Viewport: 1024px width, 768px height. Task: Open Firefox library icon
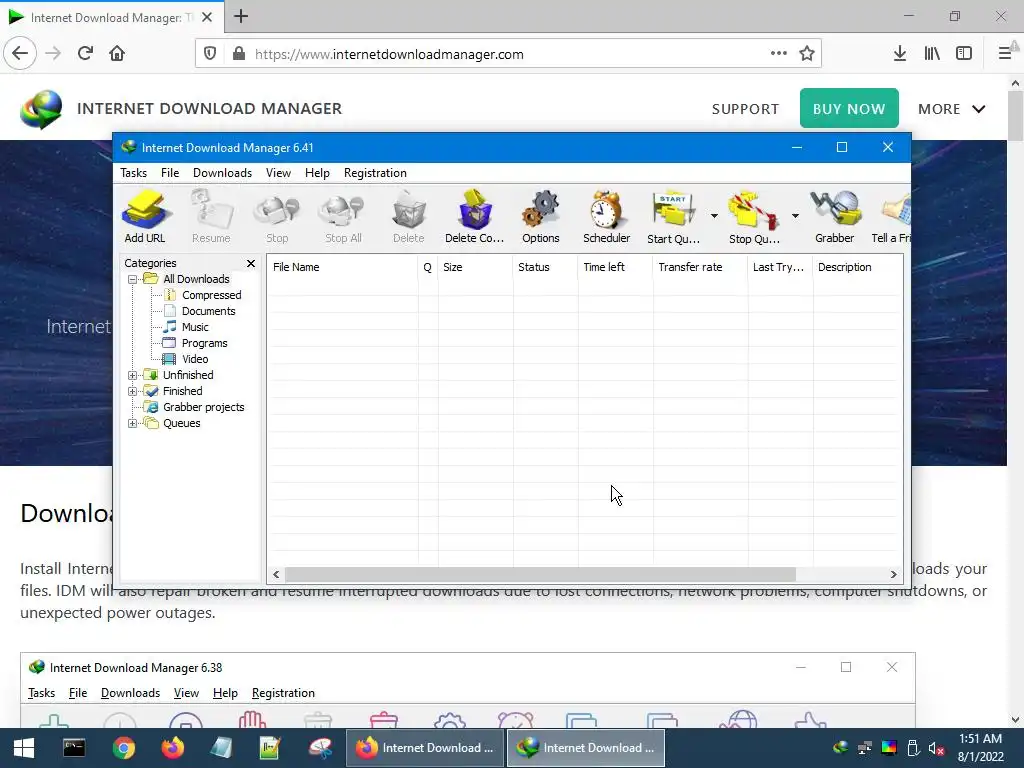pos(932,54)
